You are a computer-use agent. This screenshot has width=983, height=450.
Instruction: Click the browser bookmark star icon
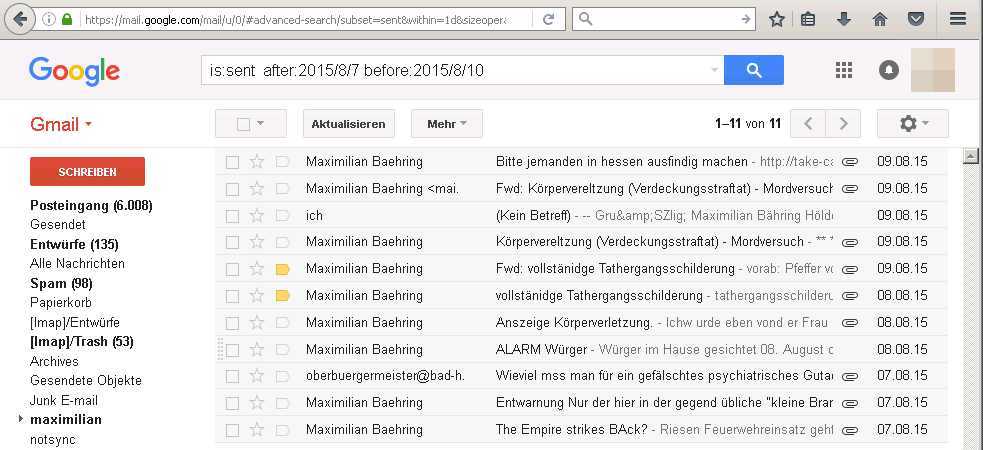pyautogui.click(x=777, y=19)
